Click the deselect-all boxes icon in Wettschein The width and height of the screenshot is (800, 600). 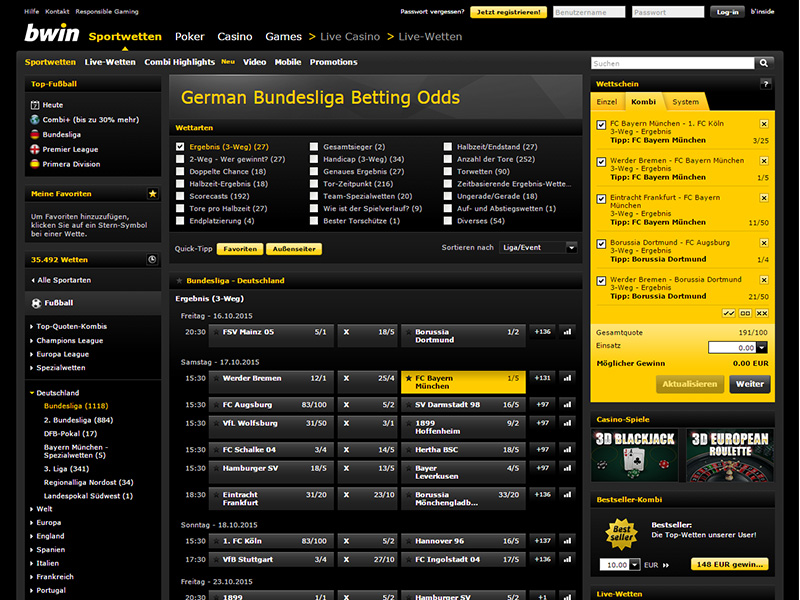point(745,313)
